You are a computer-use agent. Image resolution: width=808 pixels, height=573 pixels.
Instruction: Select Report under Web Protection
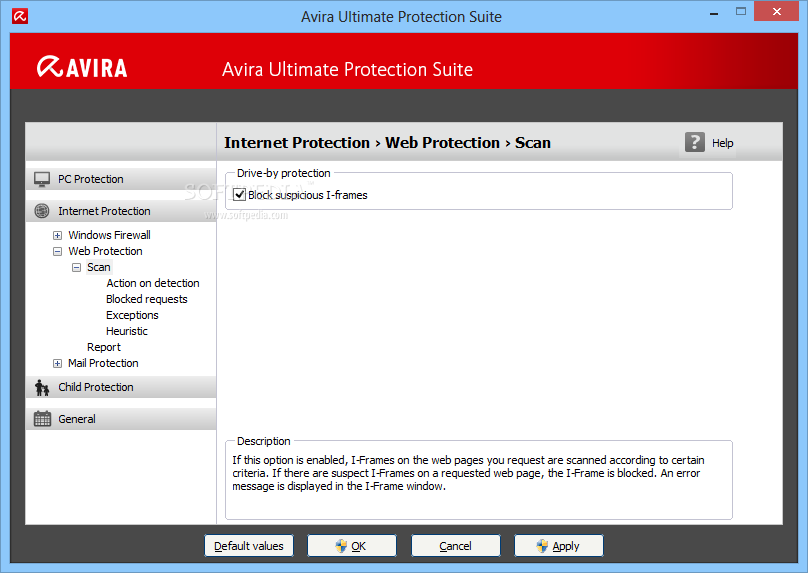coord(104,347)
